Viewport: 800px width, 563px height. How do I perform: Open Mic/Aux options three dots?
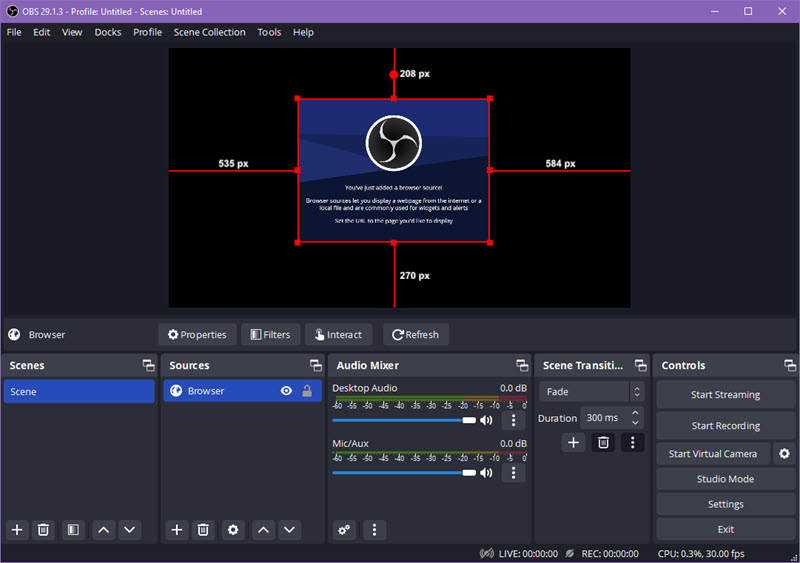(x=513, y=473)
